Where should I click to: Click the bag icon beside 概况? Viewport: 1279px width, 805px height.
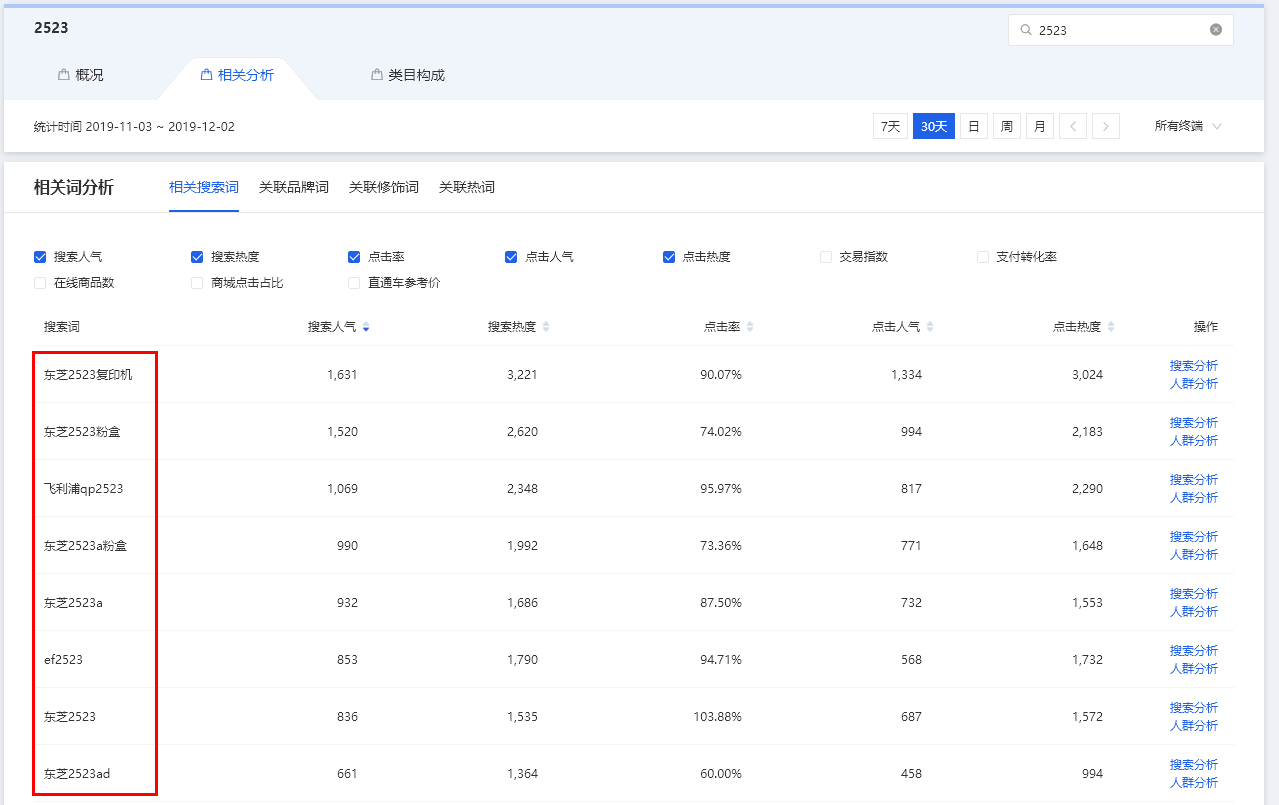64,75
